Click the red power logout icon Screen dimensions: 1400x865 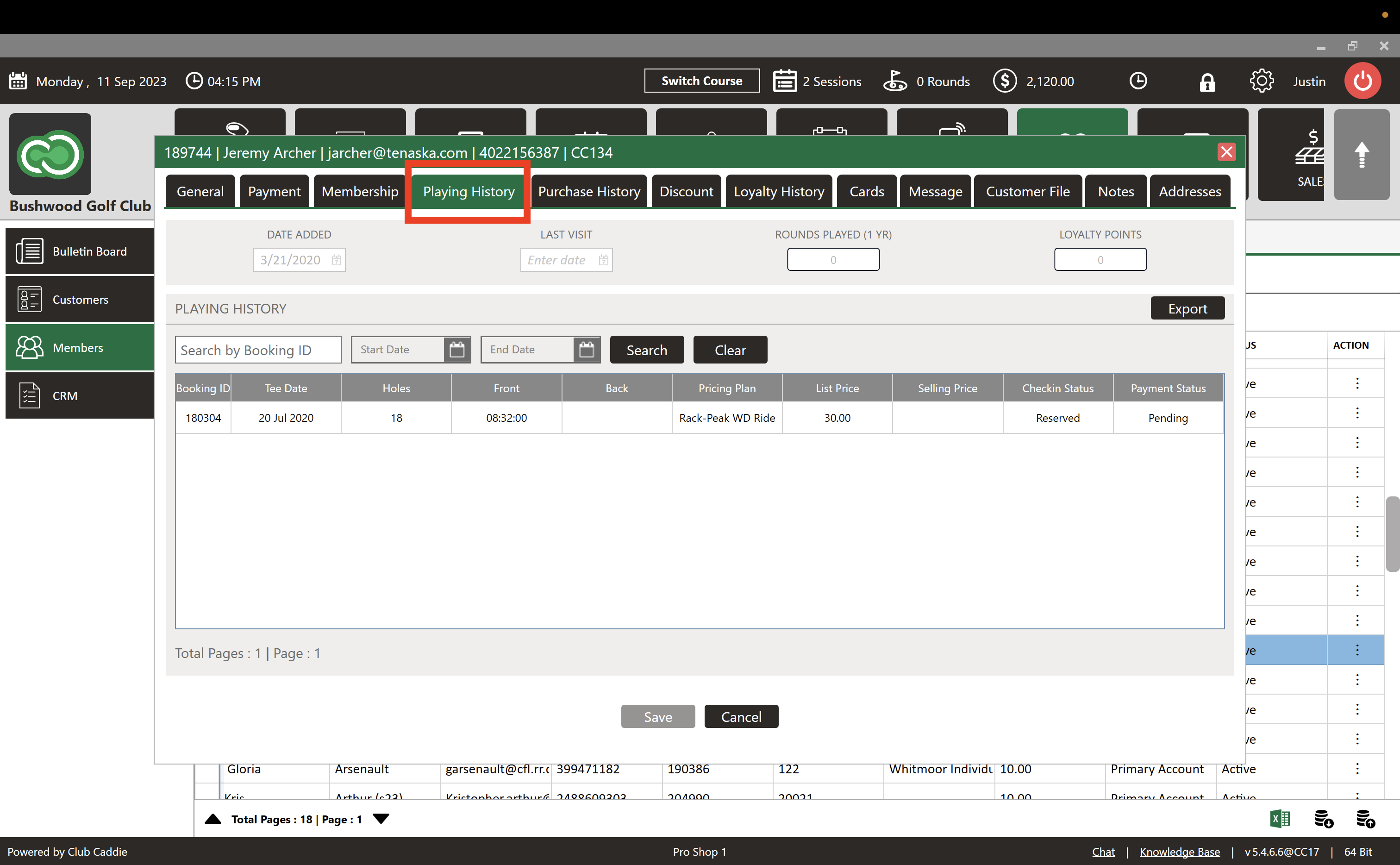pyautogui.click(x=1362, y=81)
